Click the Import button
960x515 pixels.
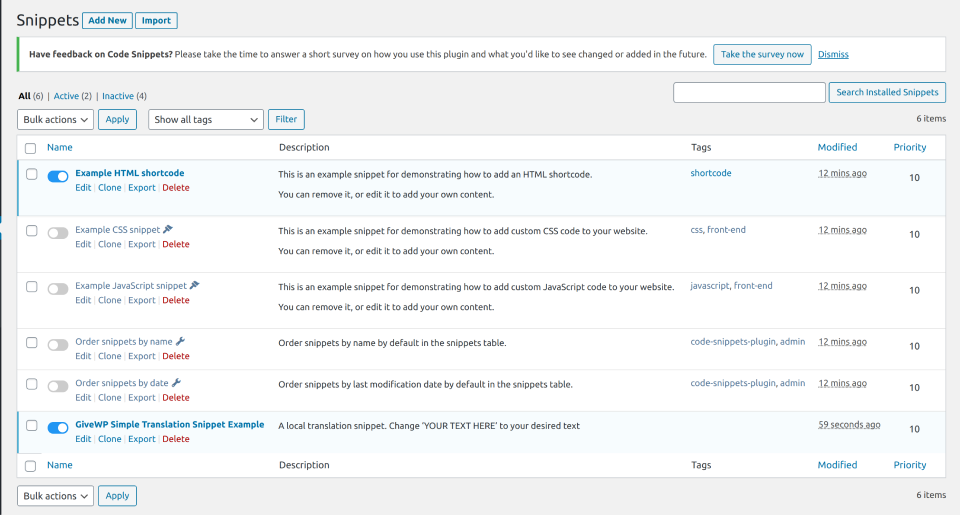(156, 20)
